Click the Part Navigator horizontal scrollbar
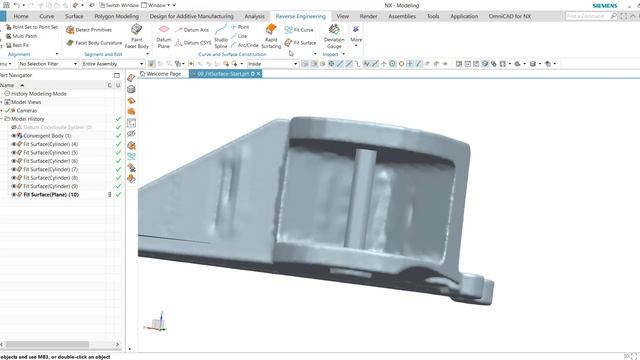 point(47,344)
